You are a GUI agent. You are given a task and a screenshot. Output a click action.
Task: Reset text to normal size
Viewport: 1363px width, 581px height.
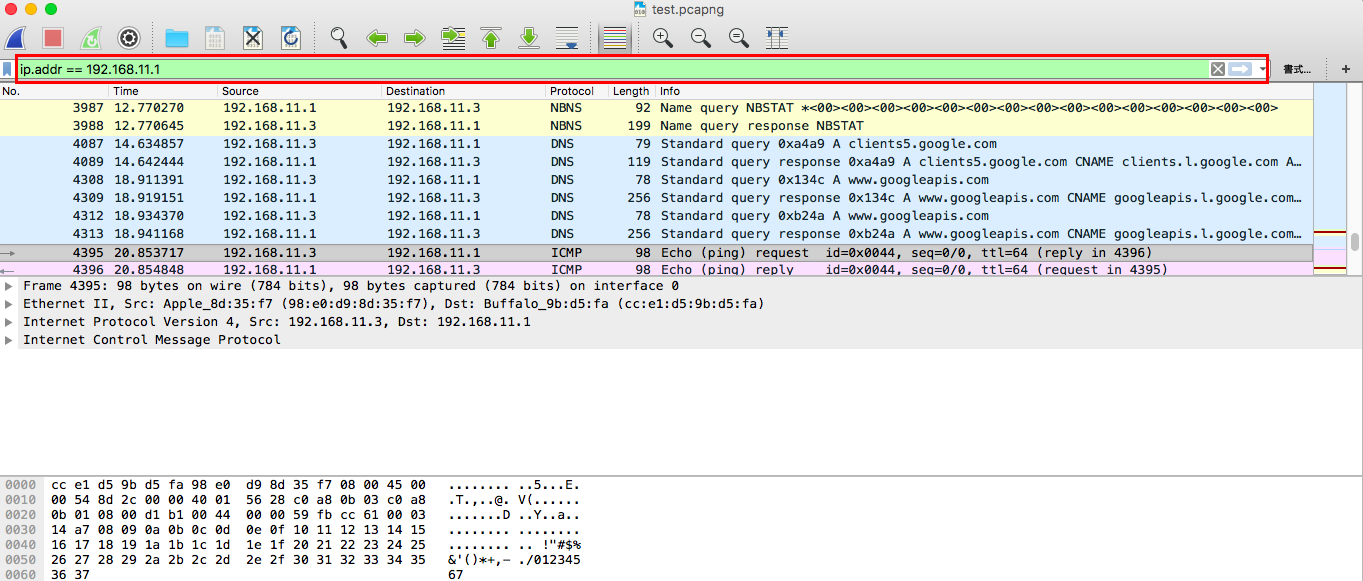click(739, 39)
